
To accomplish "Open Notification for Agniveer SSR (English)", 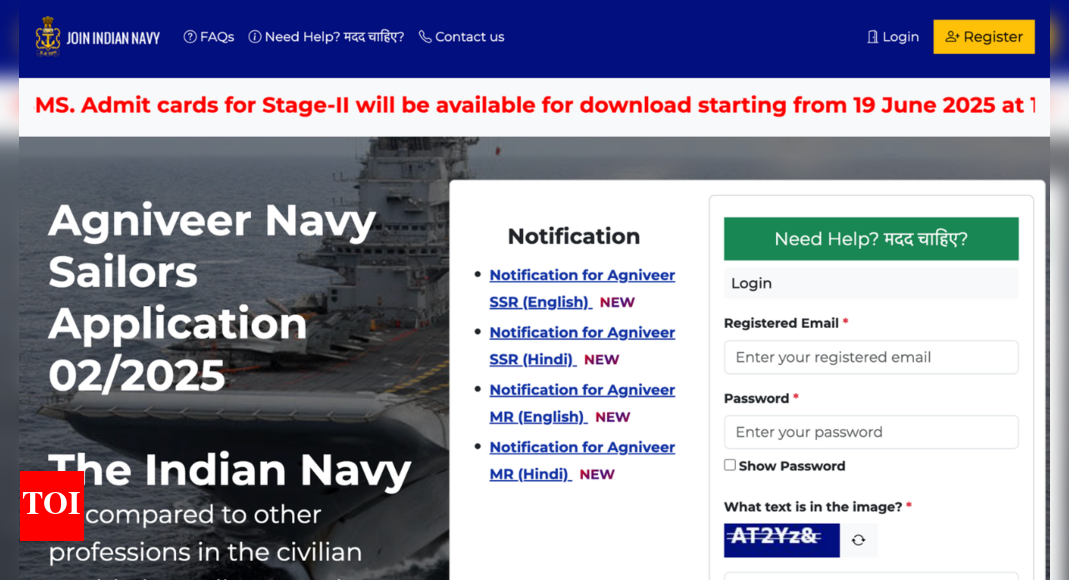I will point(581,288).
